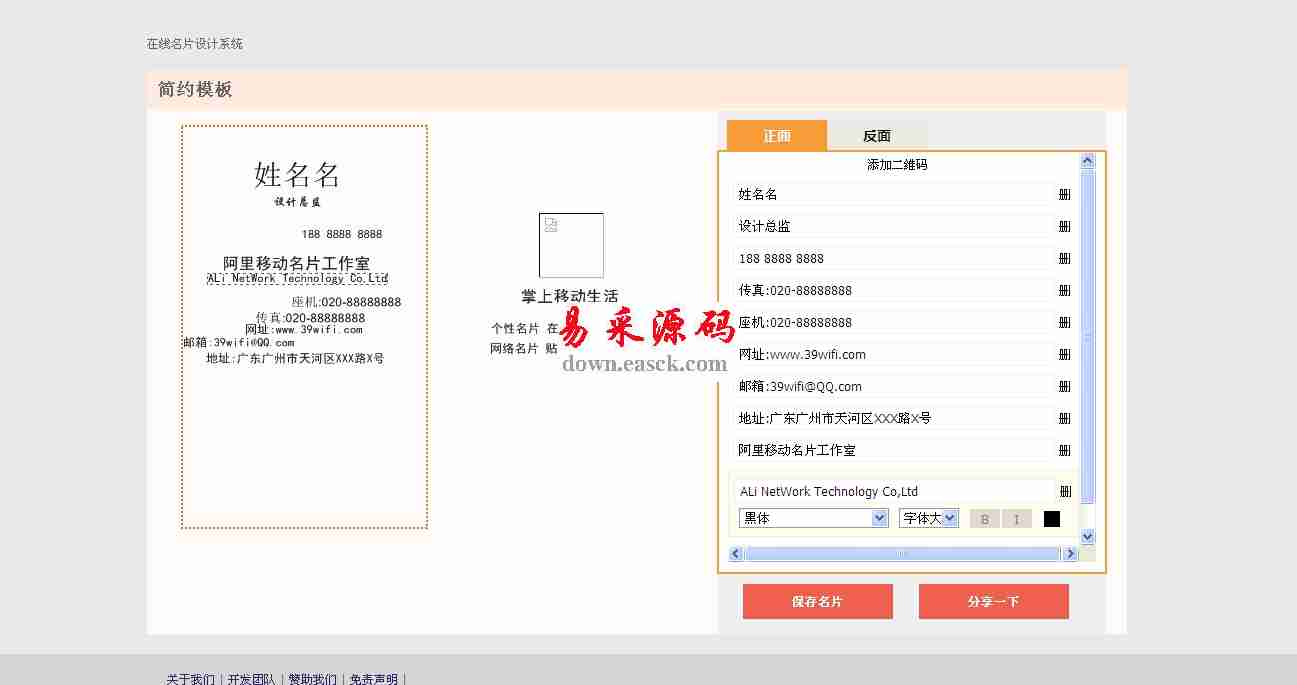The width and height of the screenshot is (1297, 685).
Task: Toggle italic formatting with the I button
Action: pos(1016,519)
